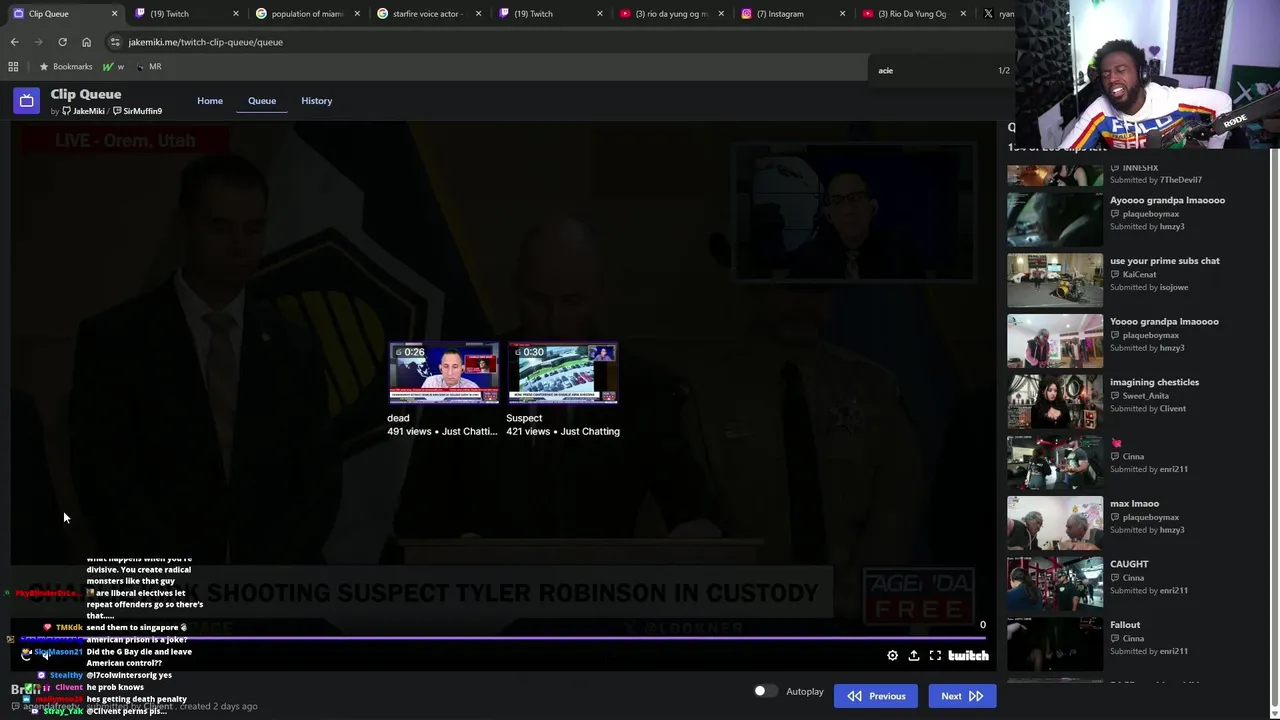Click the Clip Queue page title
Screen dimensions: 1280x720
tap(86, 94)
